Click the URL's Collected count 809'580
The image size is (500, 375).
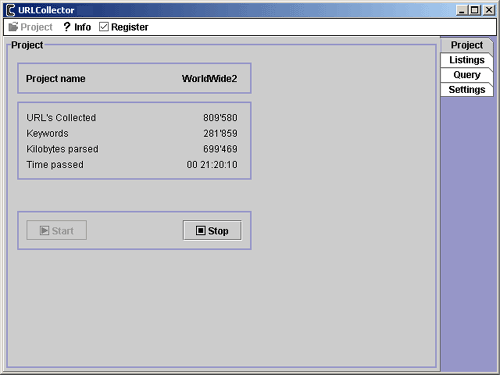click(220, 118)
